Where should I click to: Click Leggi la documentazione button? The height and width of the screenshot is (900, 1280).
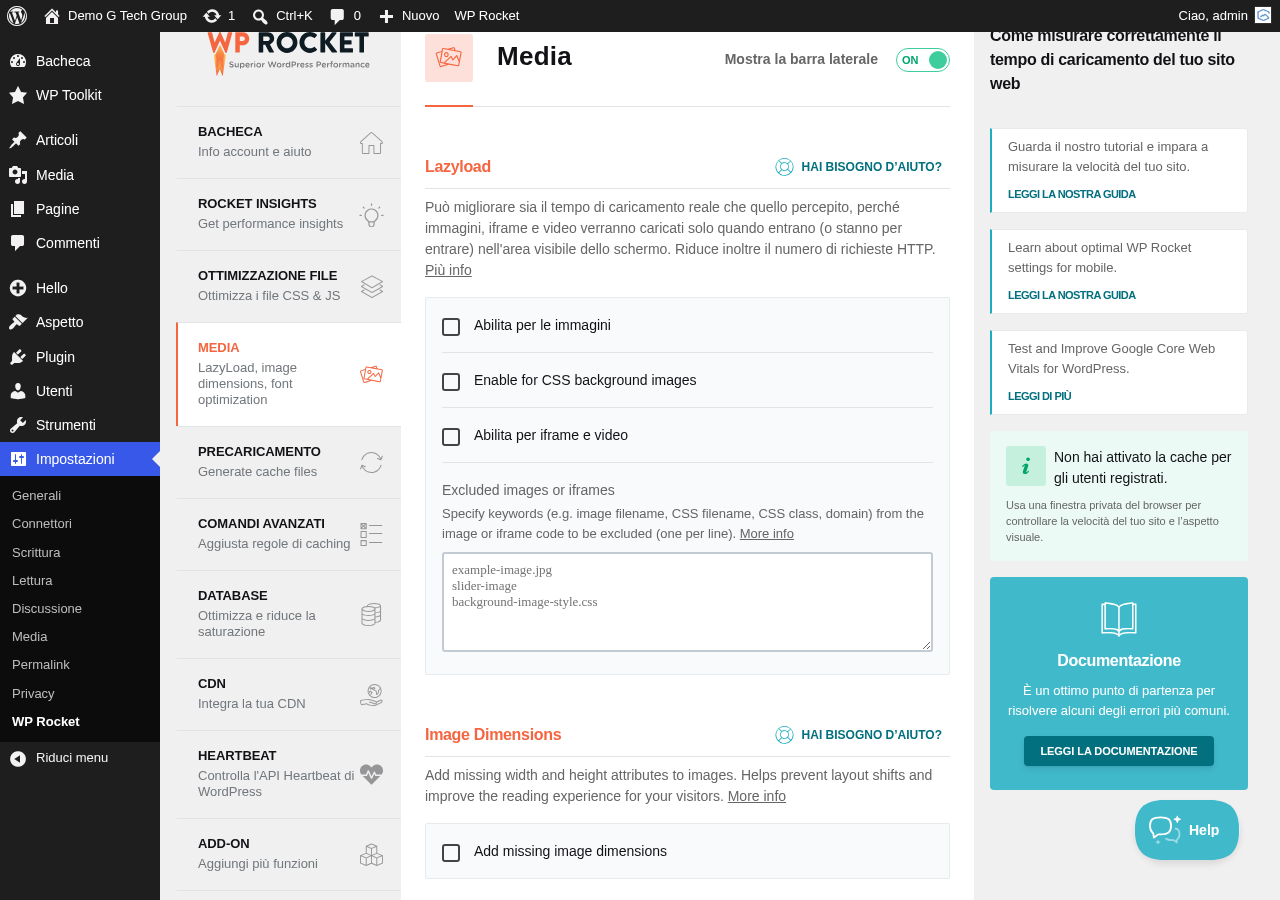[1119, 751]
